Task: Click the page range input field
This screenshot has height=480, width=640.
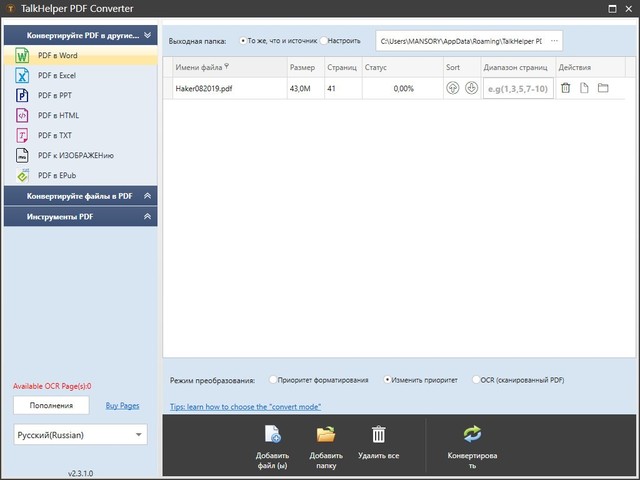Action: point(517,88)
